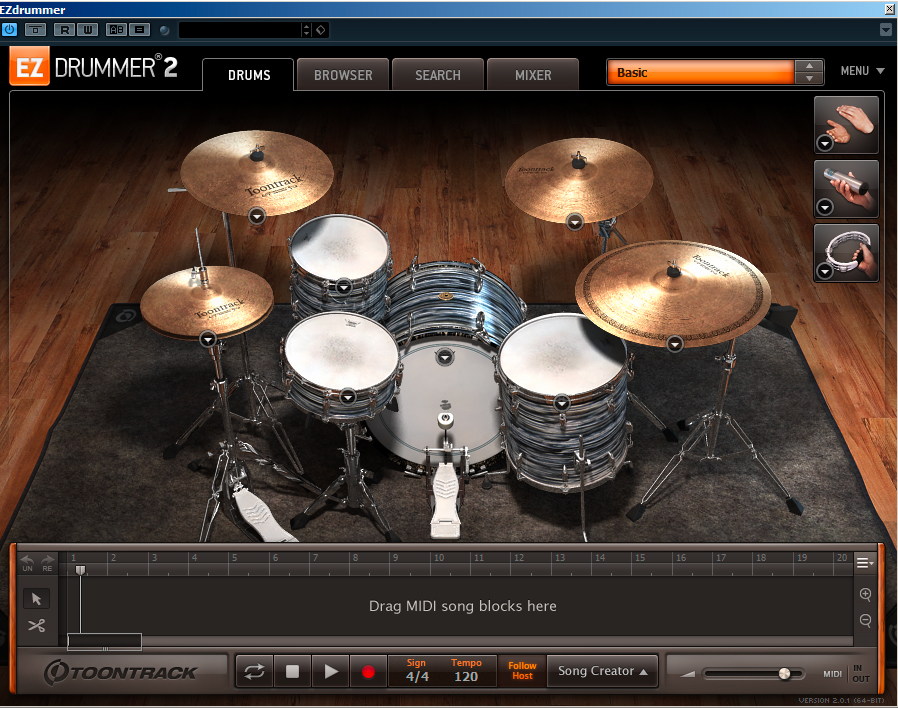Click the hand claps percussion thumbnail
The height and width of the screenshot is (708, 898).
click(x=846, y=124)
